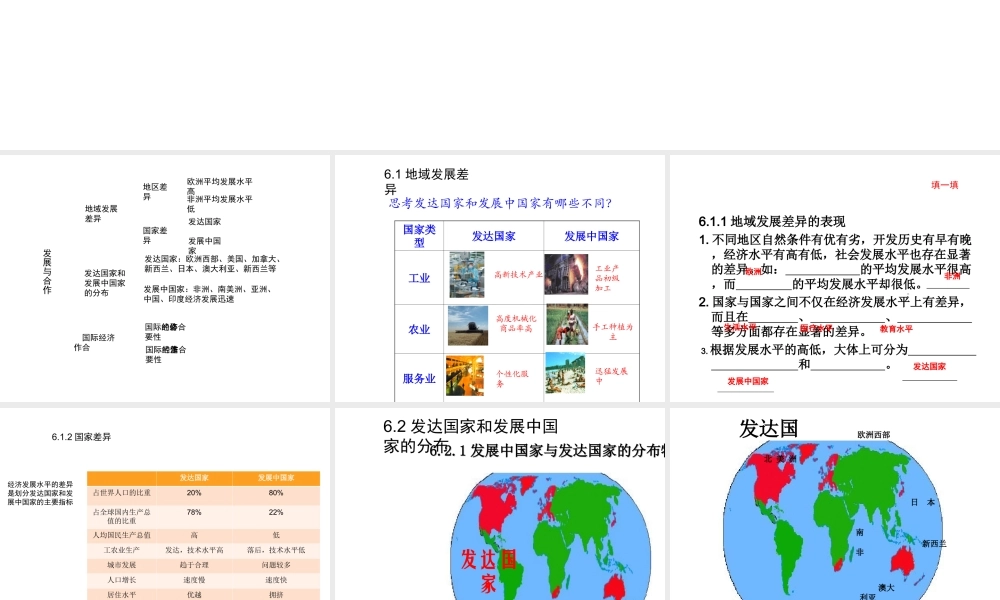Click the 高新技术产业 red text

pos(518,274)
